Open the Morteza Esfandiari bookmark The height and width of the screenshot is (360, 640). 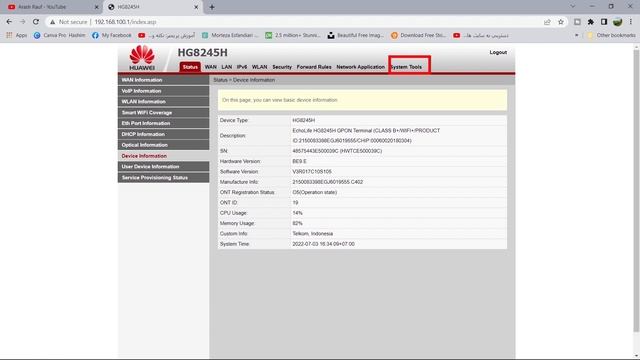[x=230, y=36]
